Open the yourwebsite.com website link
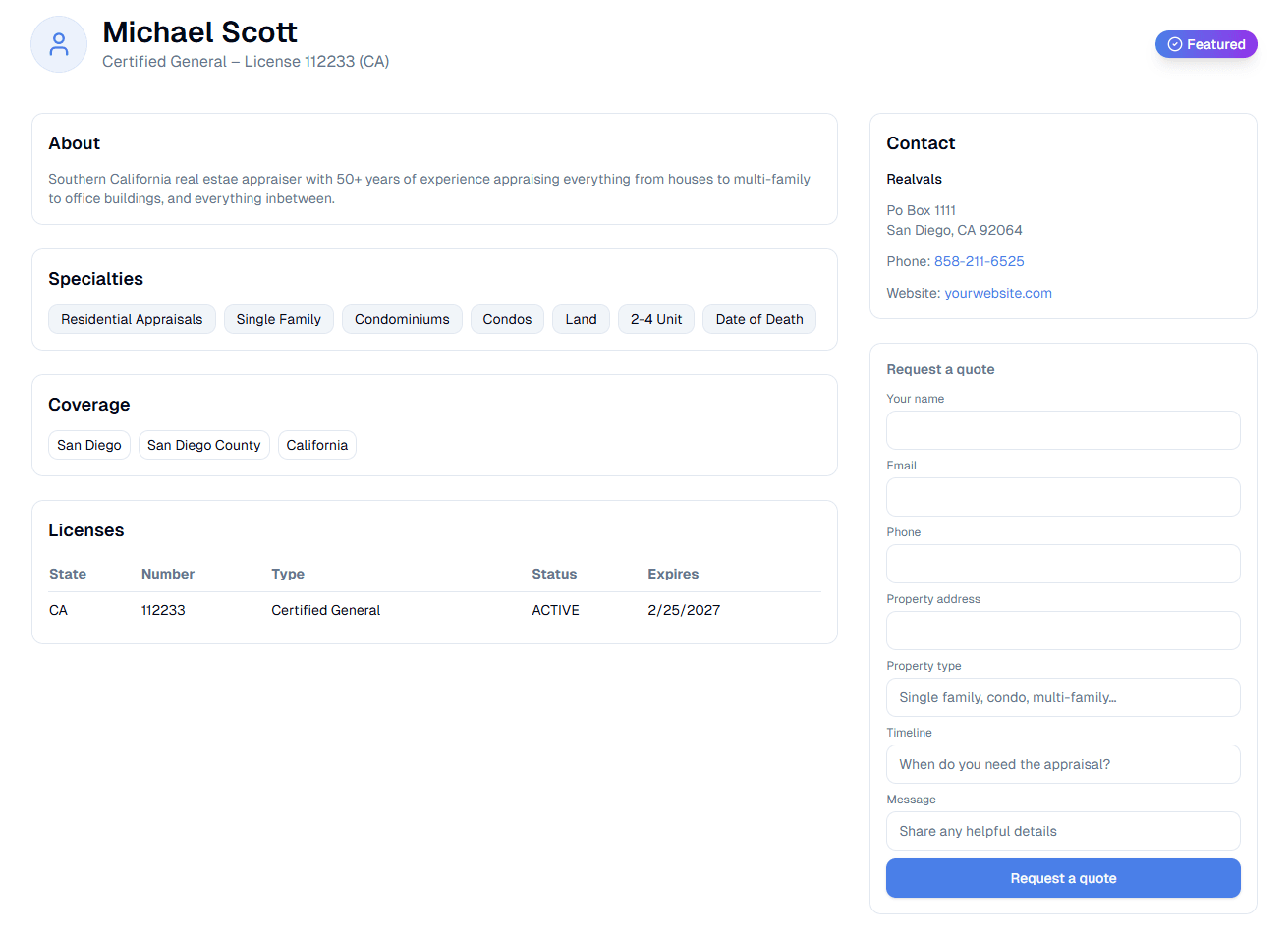Image resolution: width=1288 pixels, height=938 pixels. pyautogui.click(x=998, y=293)
